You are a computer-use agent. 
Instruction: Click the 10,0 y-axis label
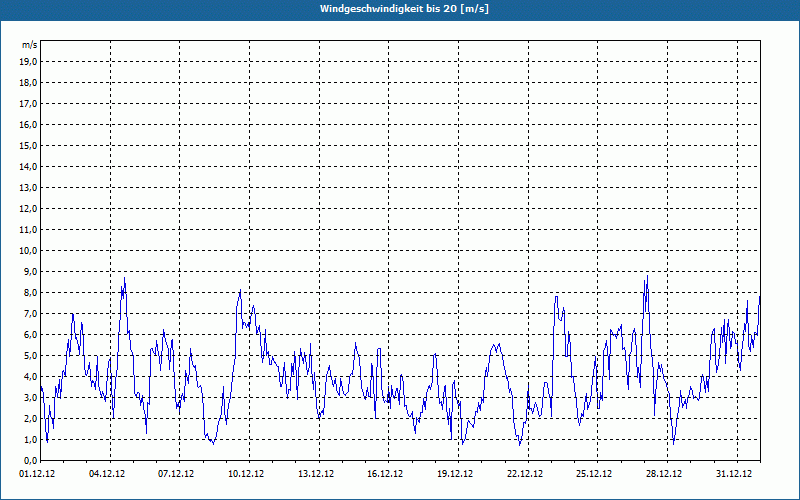point(28,251)
